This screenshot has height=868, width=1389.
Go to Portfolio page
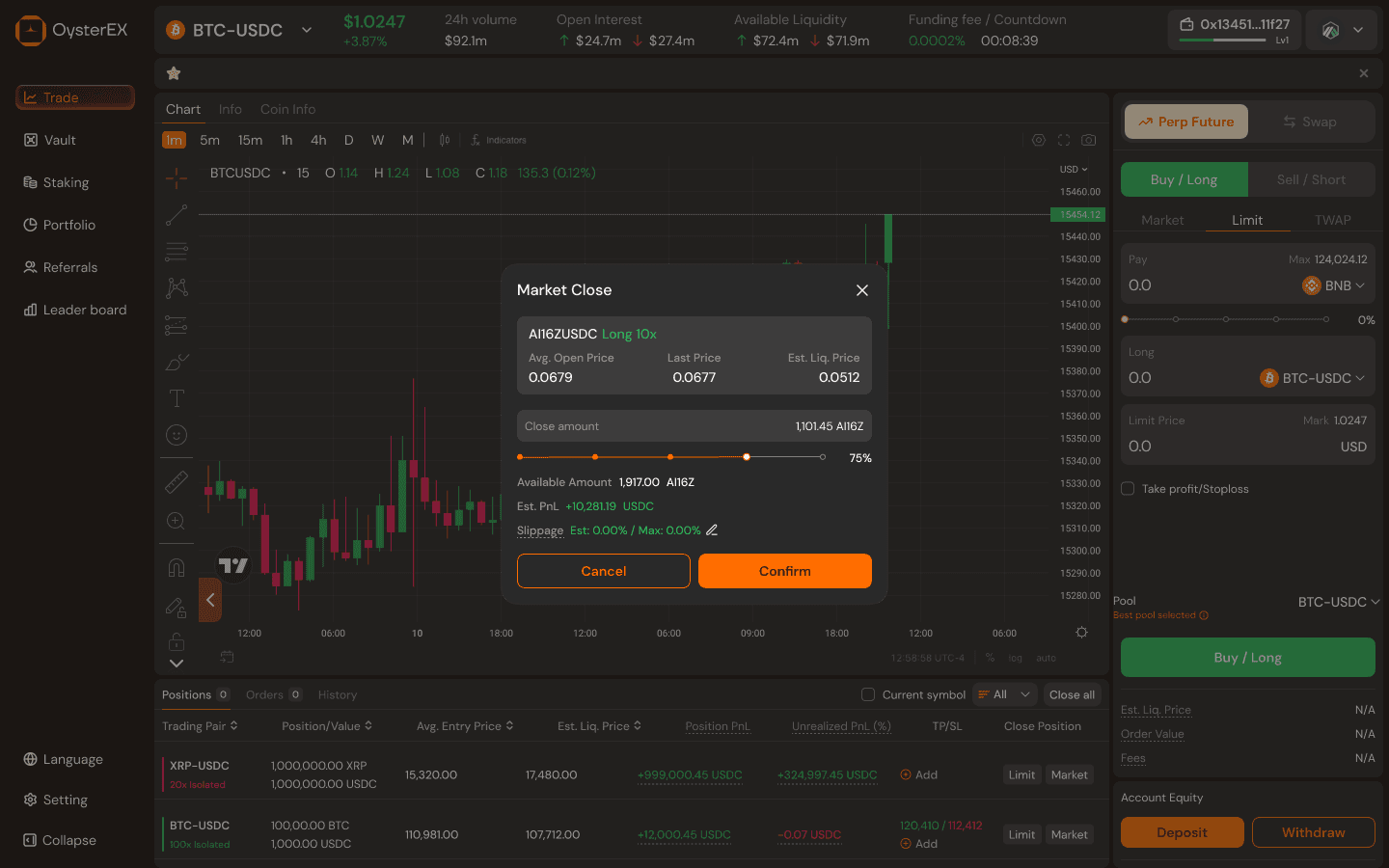click(x=60, y=225)
